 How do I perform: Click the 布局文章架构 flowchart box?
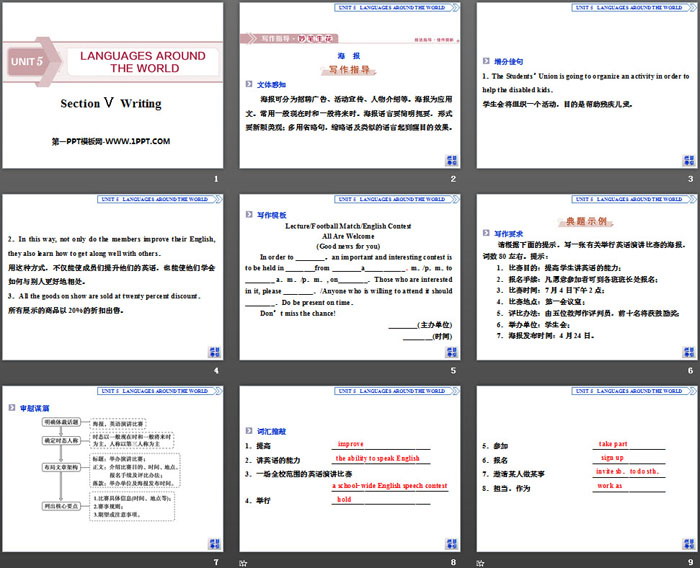point(61,468)
